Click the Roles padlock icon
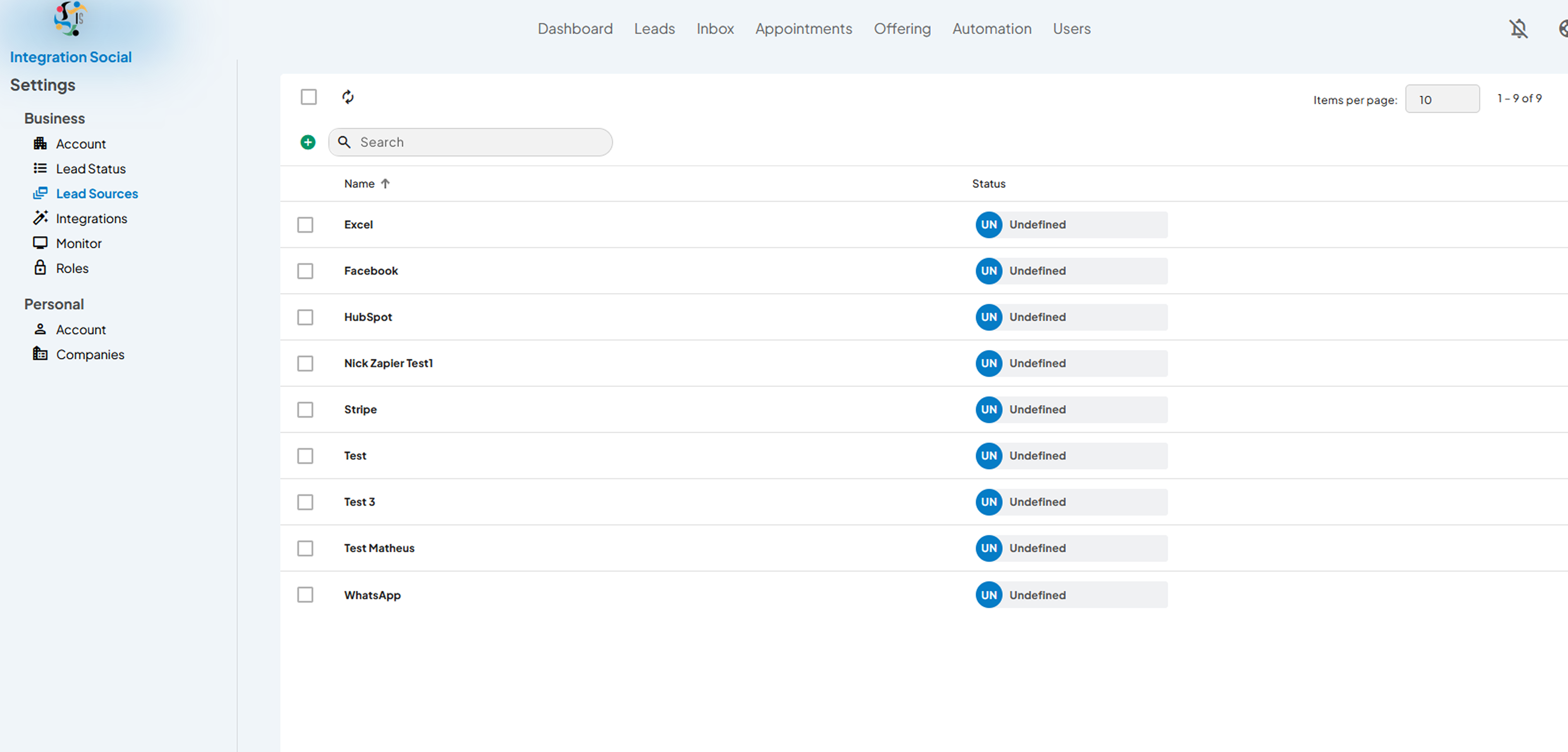 click(x=40, y=268)
